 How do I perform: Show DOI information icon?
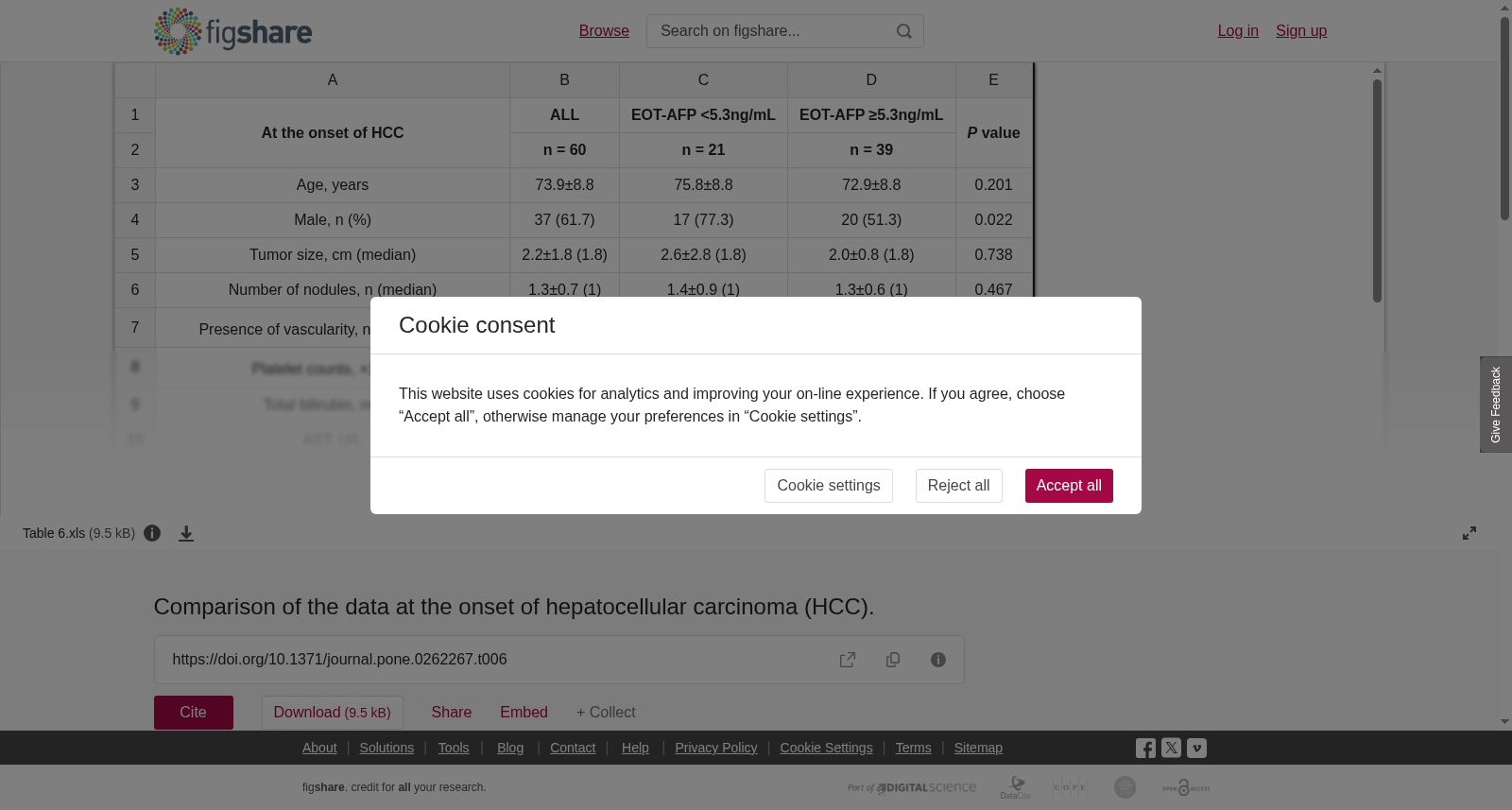tap(938, 660)
